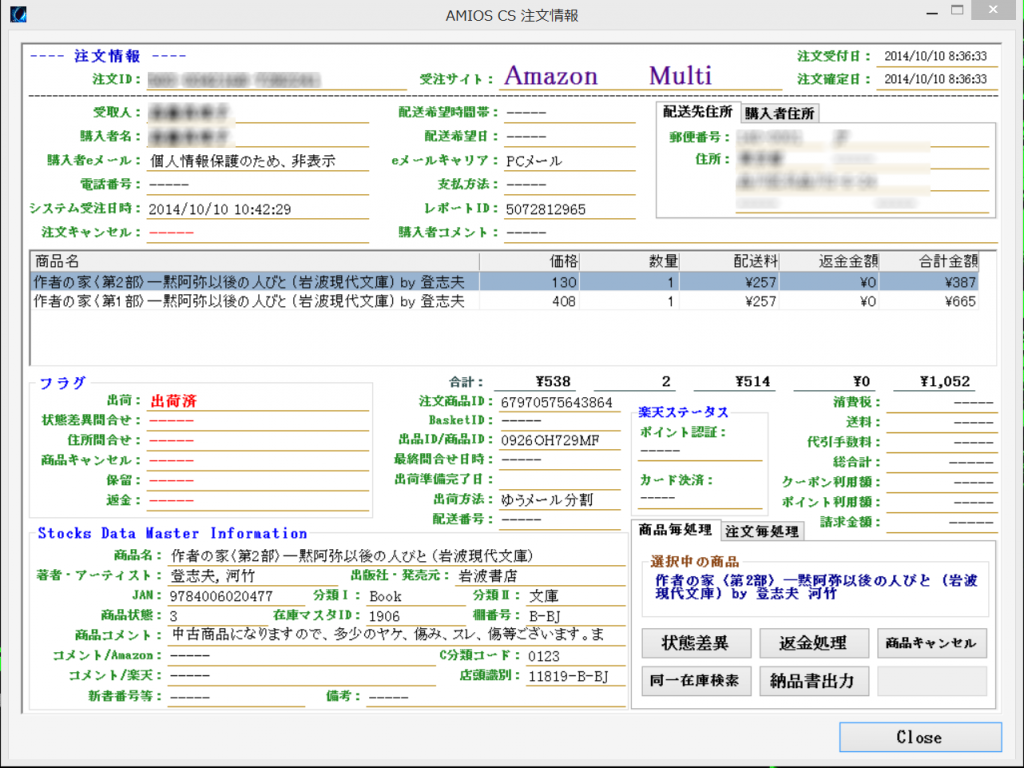1024x768 pixels.
Task: Click the 納品書出力 button
Action: point(814,681)
